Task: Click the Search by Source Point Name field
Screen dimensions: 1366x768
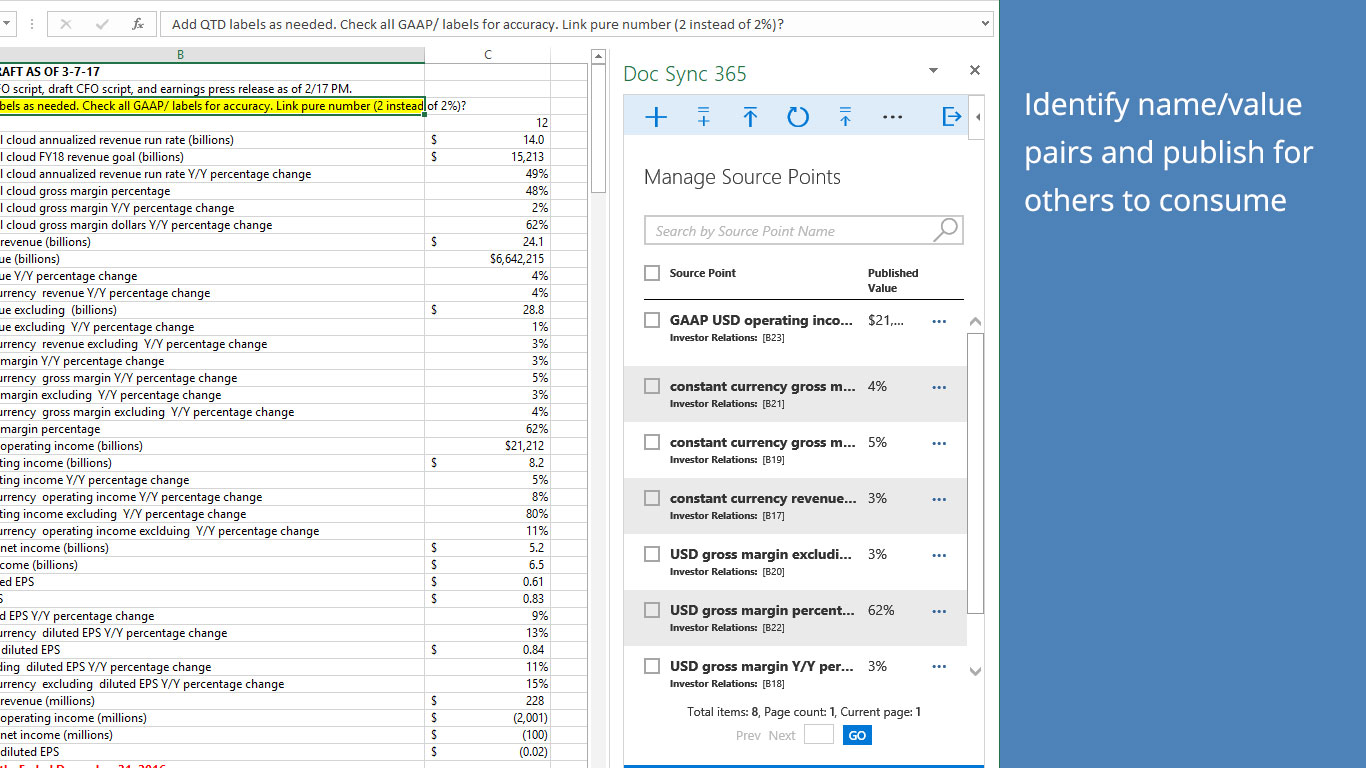Action: (x=790, y=231)
